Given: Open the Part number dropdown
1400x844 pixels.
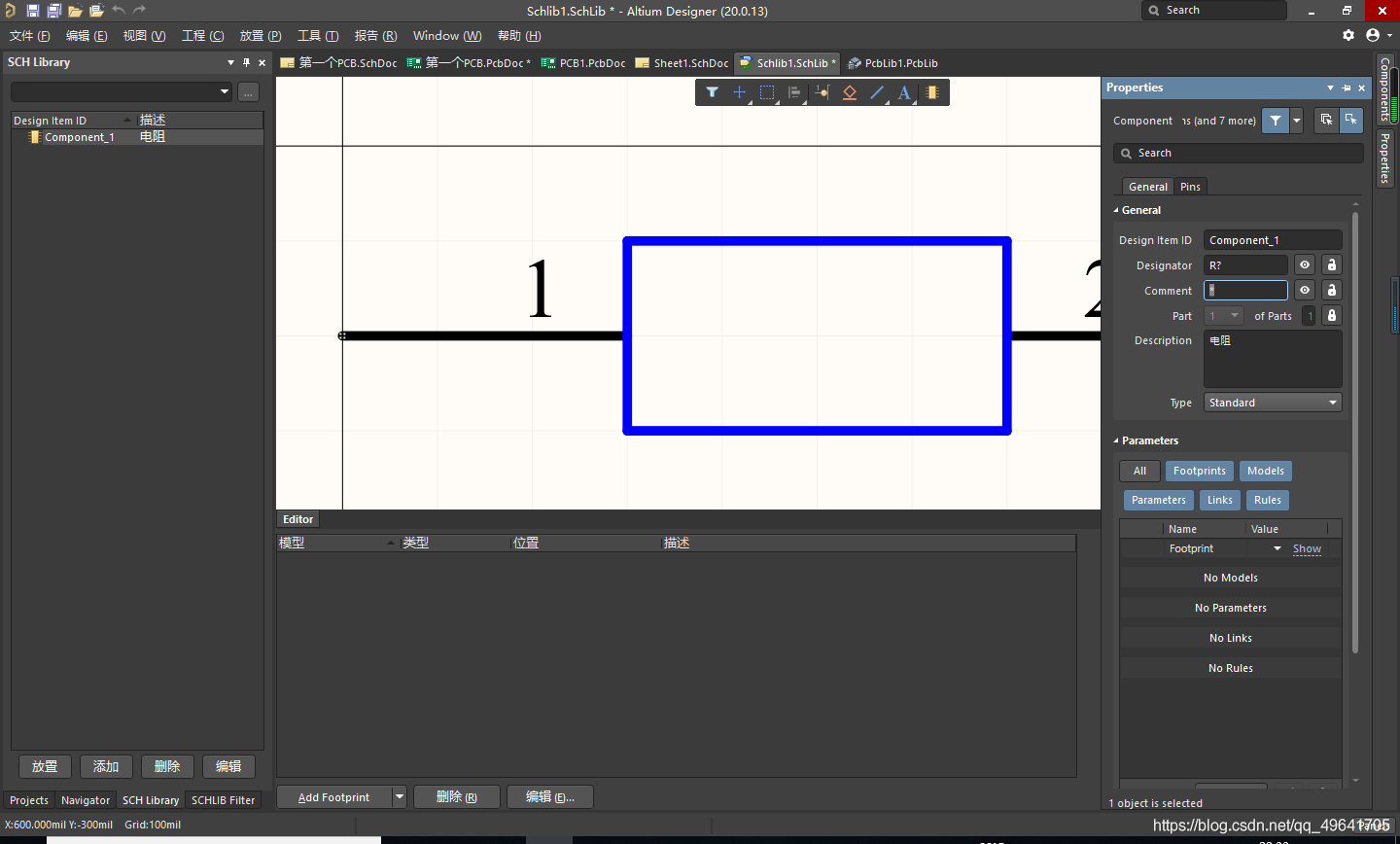Looking at the screenshot, I should pos(1224,316).
